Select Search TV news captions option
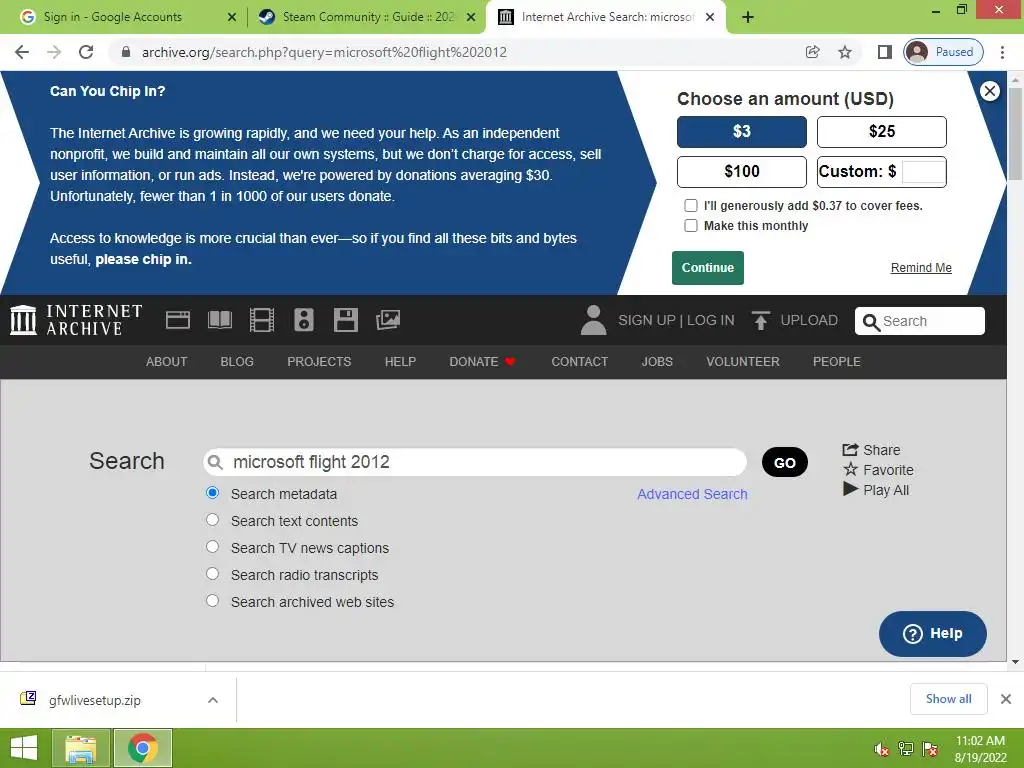The image size is (1024, 768). 212,547
